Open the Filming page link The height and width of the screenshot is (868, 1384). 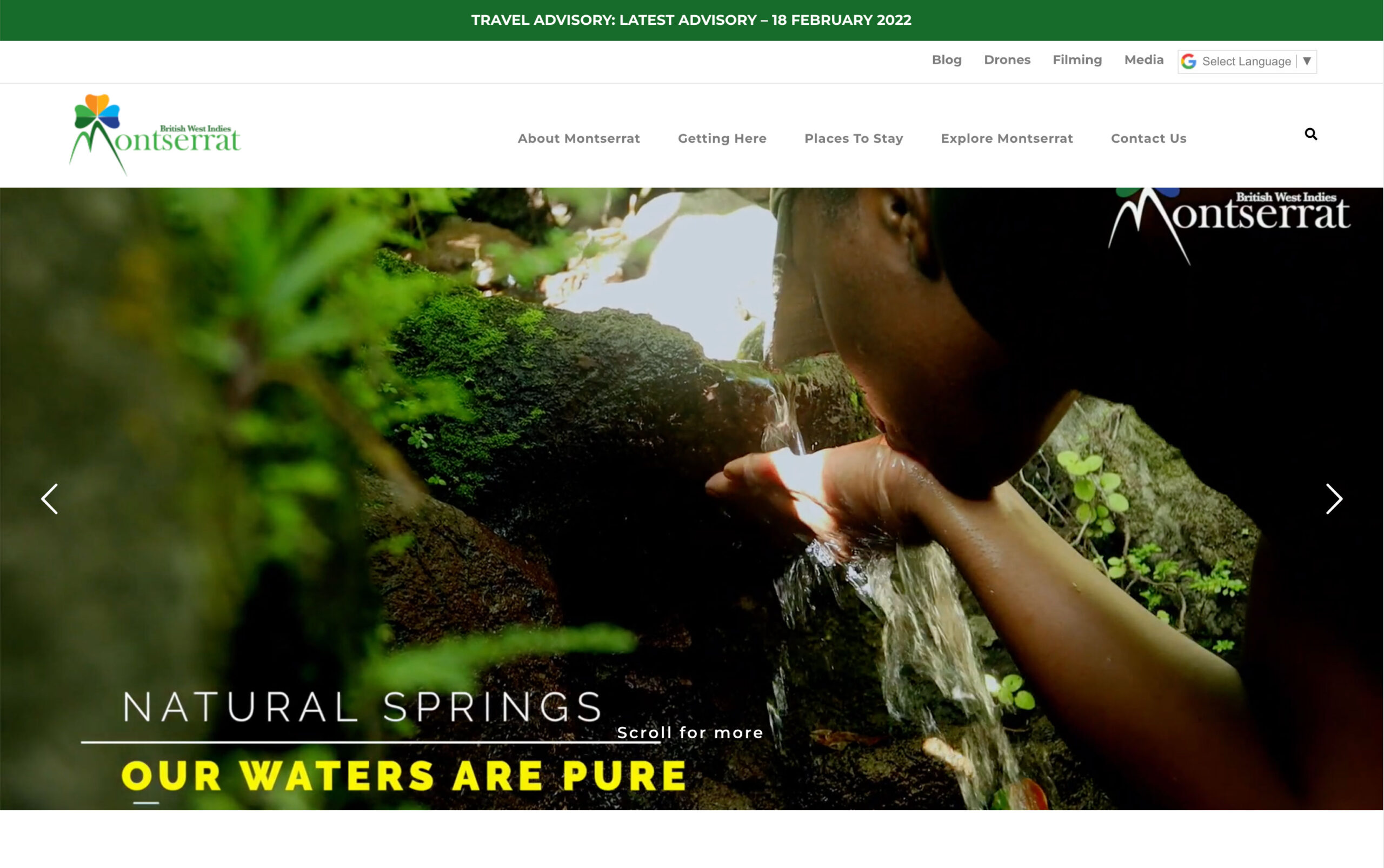pyautogui.click(x=1077, y=59)
